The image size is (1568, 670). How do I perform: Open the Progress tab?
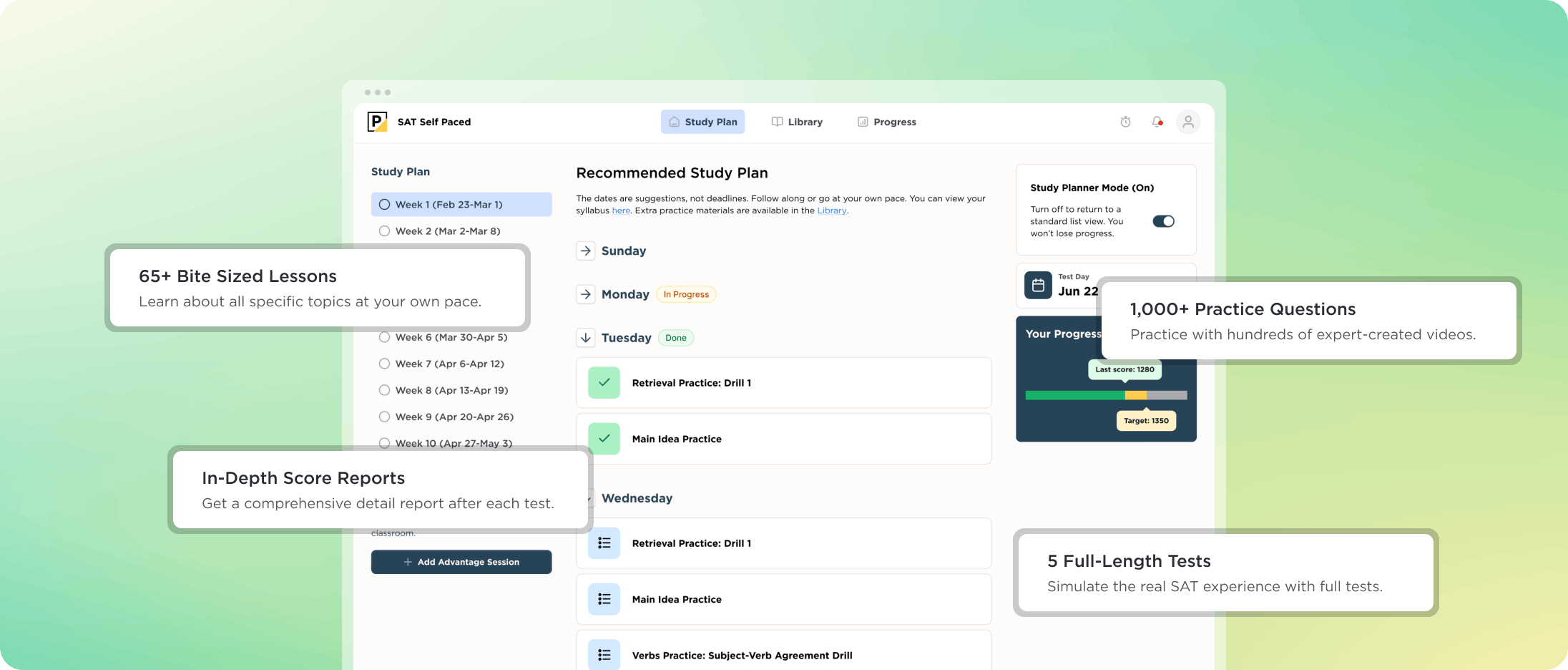pos(887,122)
